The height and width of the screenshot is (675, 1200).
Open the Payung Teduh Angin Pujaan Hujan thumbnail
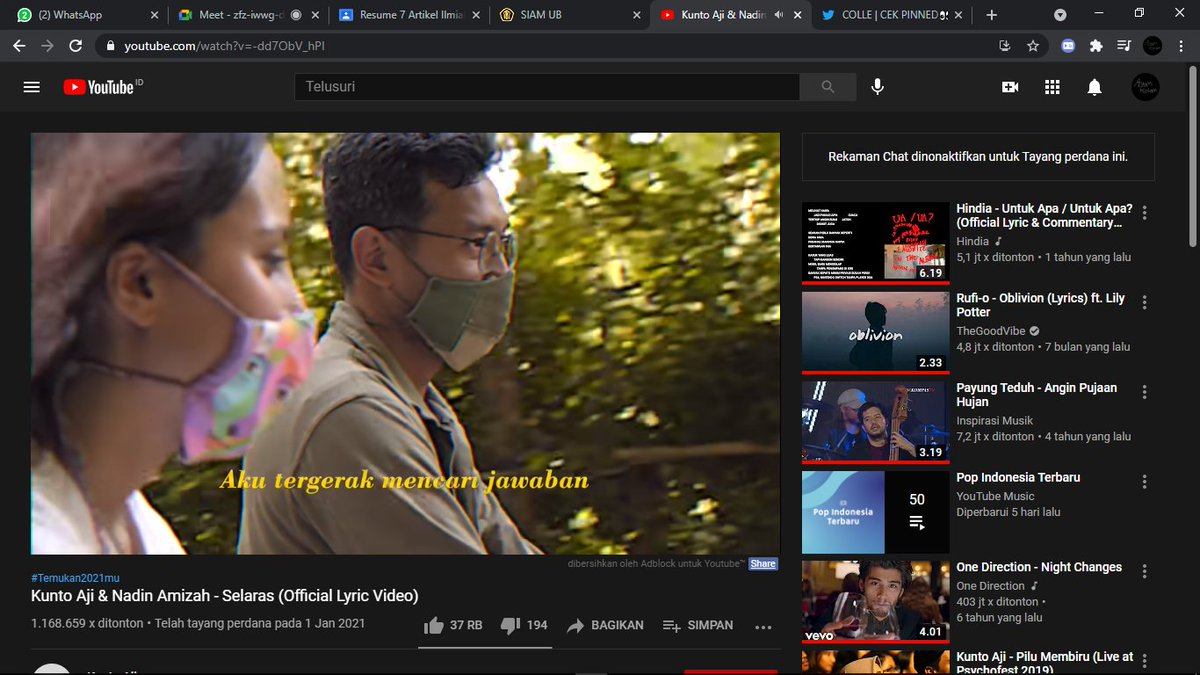[875, 422]
